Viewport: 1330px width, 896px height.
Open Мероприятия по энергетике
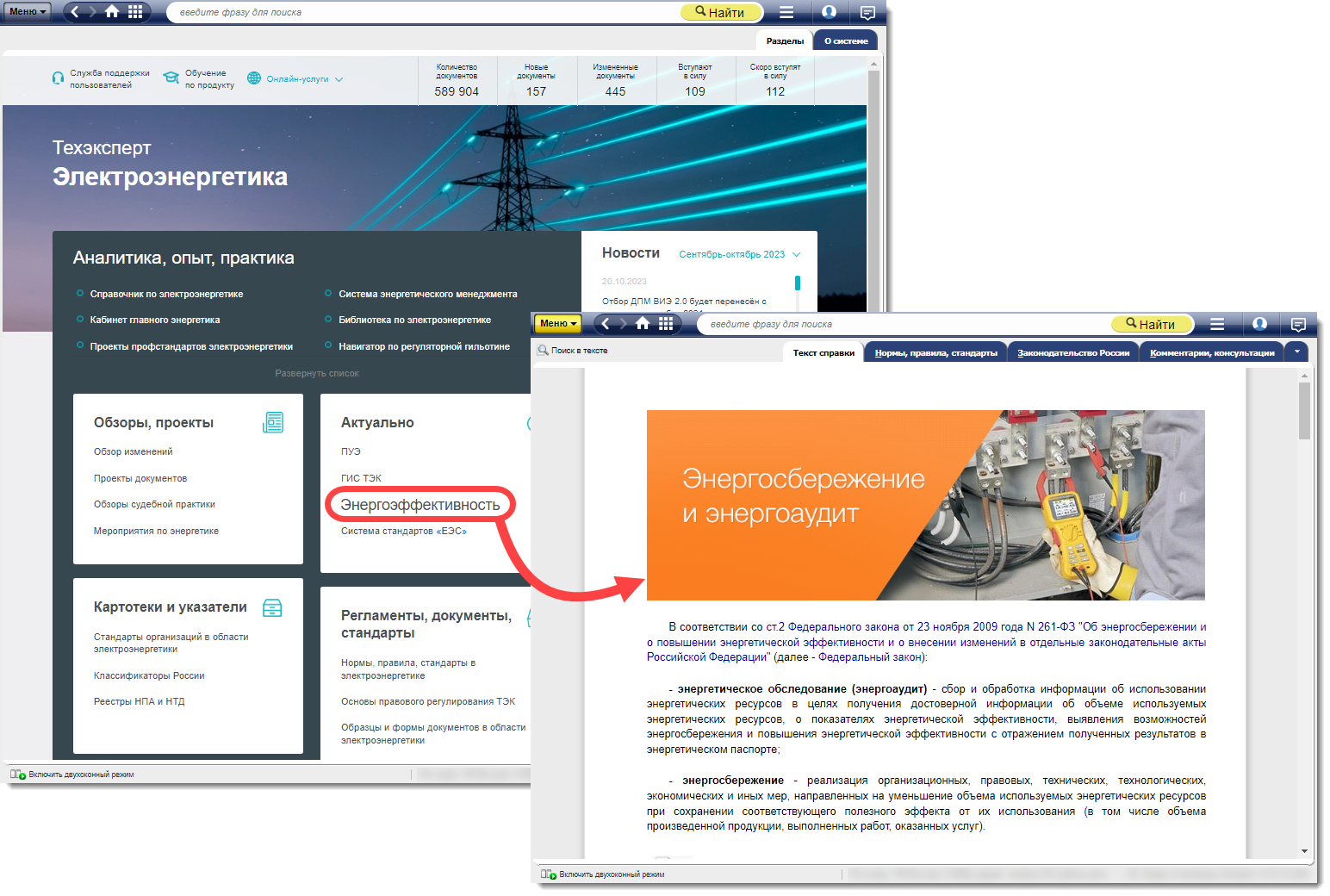point(156,531)
